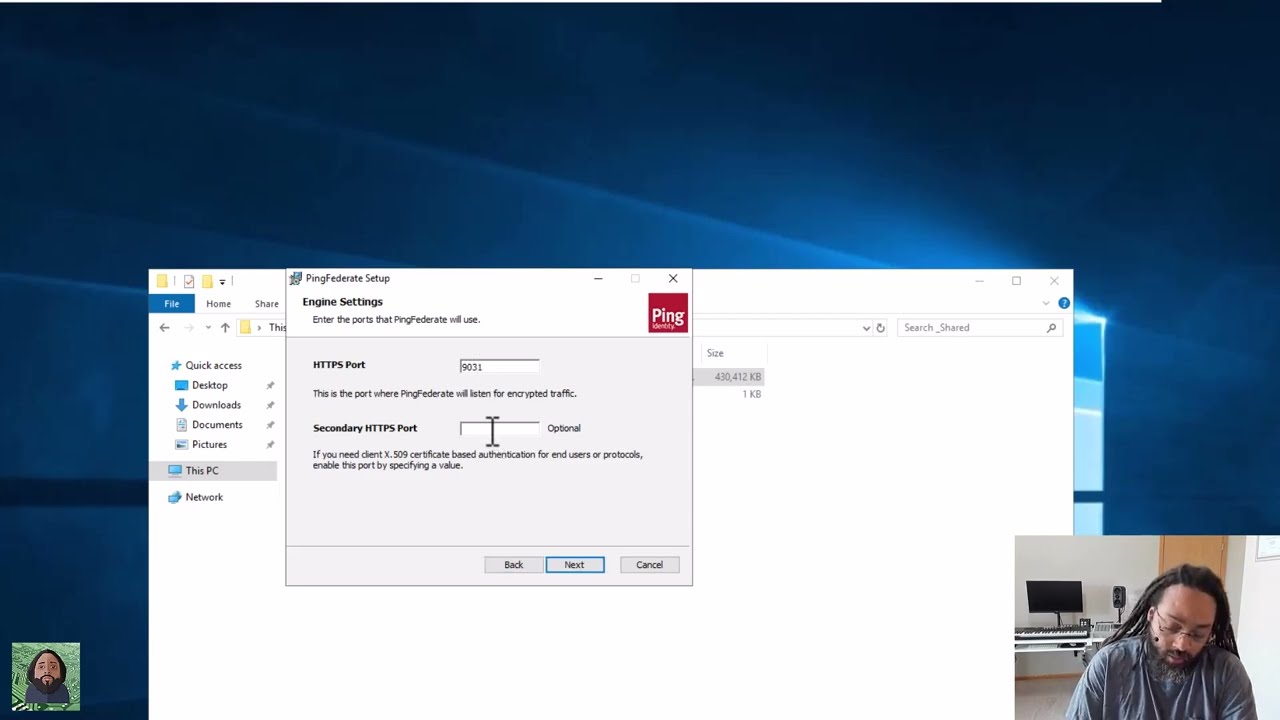The width and height of the screenshot is (1280, 720).
Task: Click the forward arrow in File Explorer
Action: click(188, 328)
